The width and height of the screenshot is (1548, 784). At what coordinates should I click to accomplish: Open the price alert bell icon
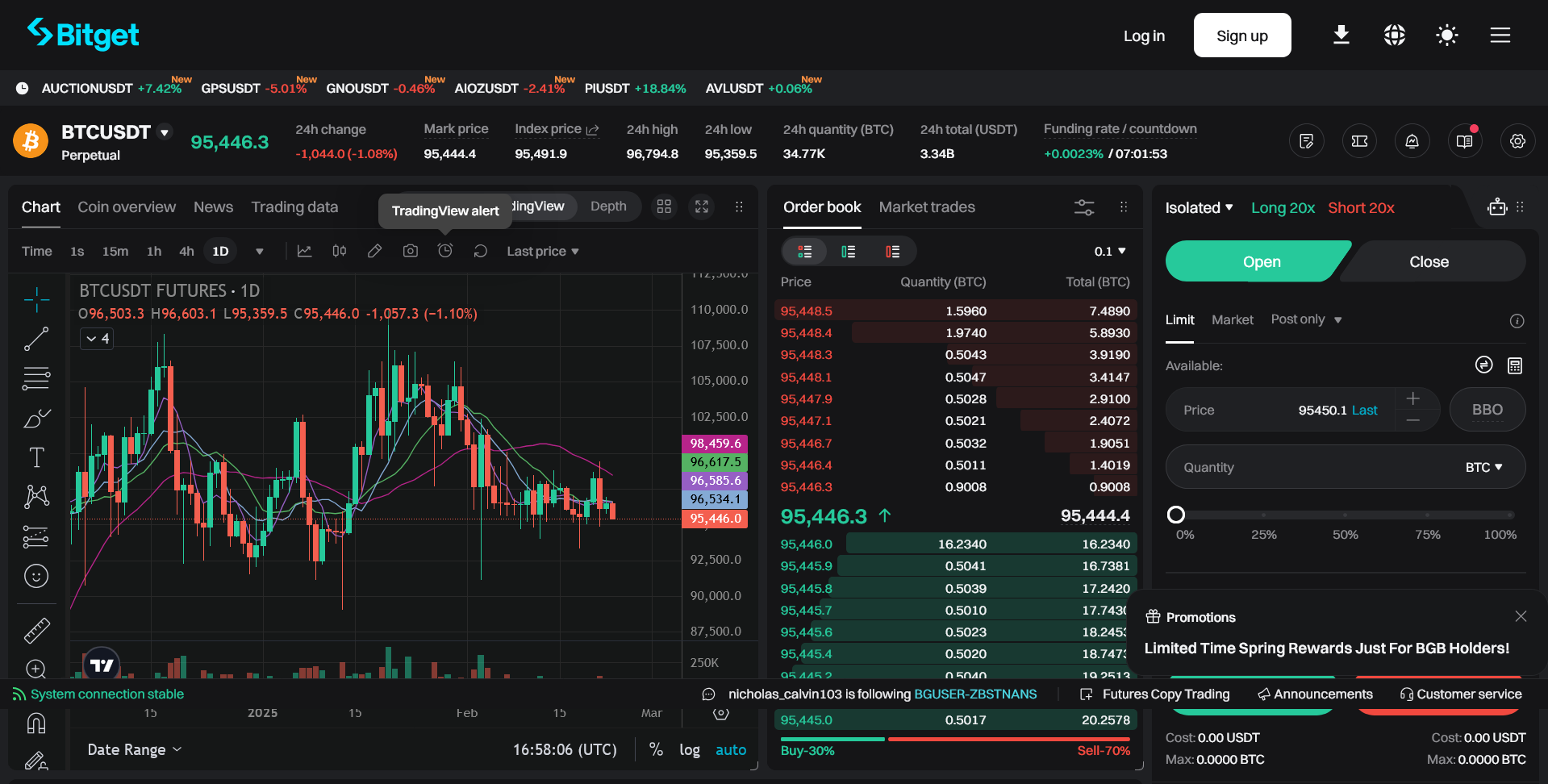(x=1412, y=141)
